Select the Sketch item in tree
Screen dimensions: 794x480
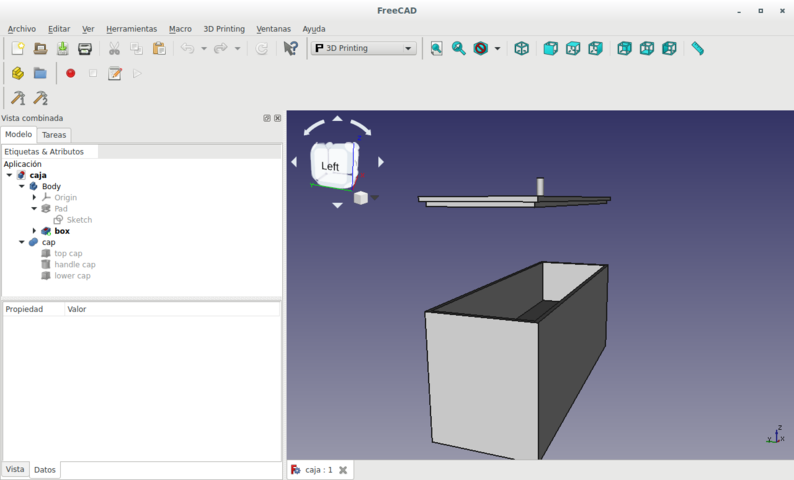pyautogui.click(x=80, y=220)
